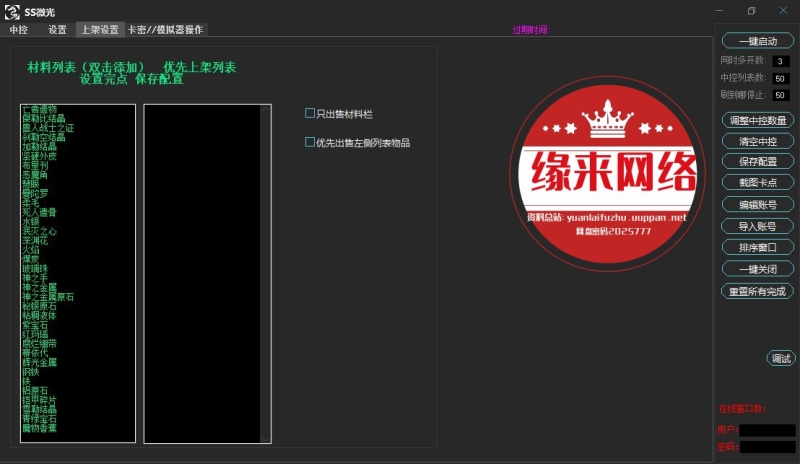800x464 pixels.
Task: Focus the 同时多开数 input field
Action: (x=780, y=61)
